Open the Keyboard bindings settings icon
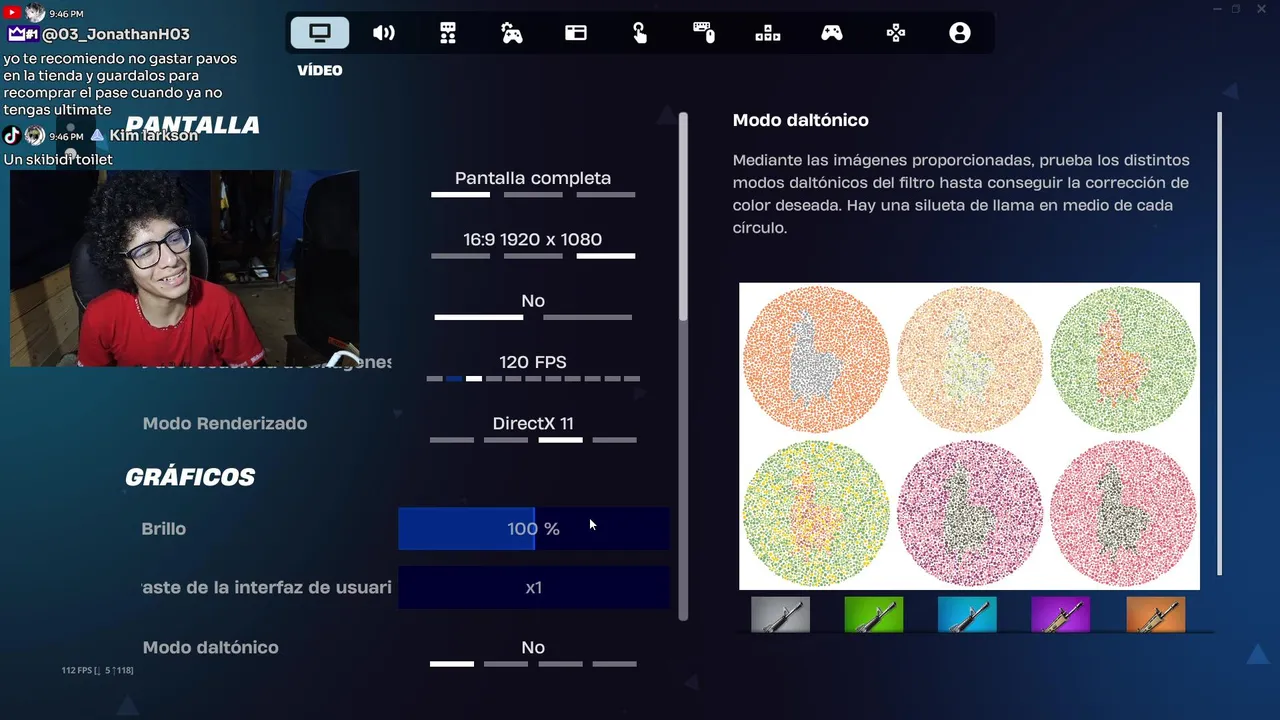This screenshot has height=720, width=1280. click(x=768, y=33)
